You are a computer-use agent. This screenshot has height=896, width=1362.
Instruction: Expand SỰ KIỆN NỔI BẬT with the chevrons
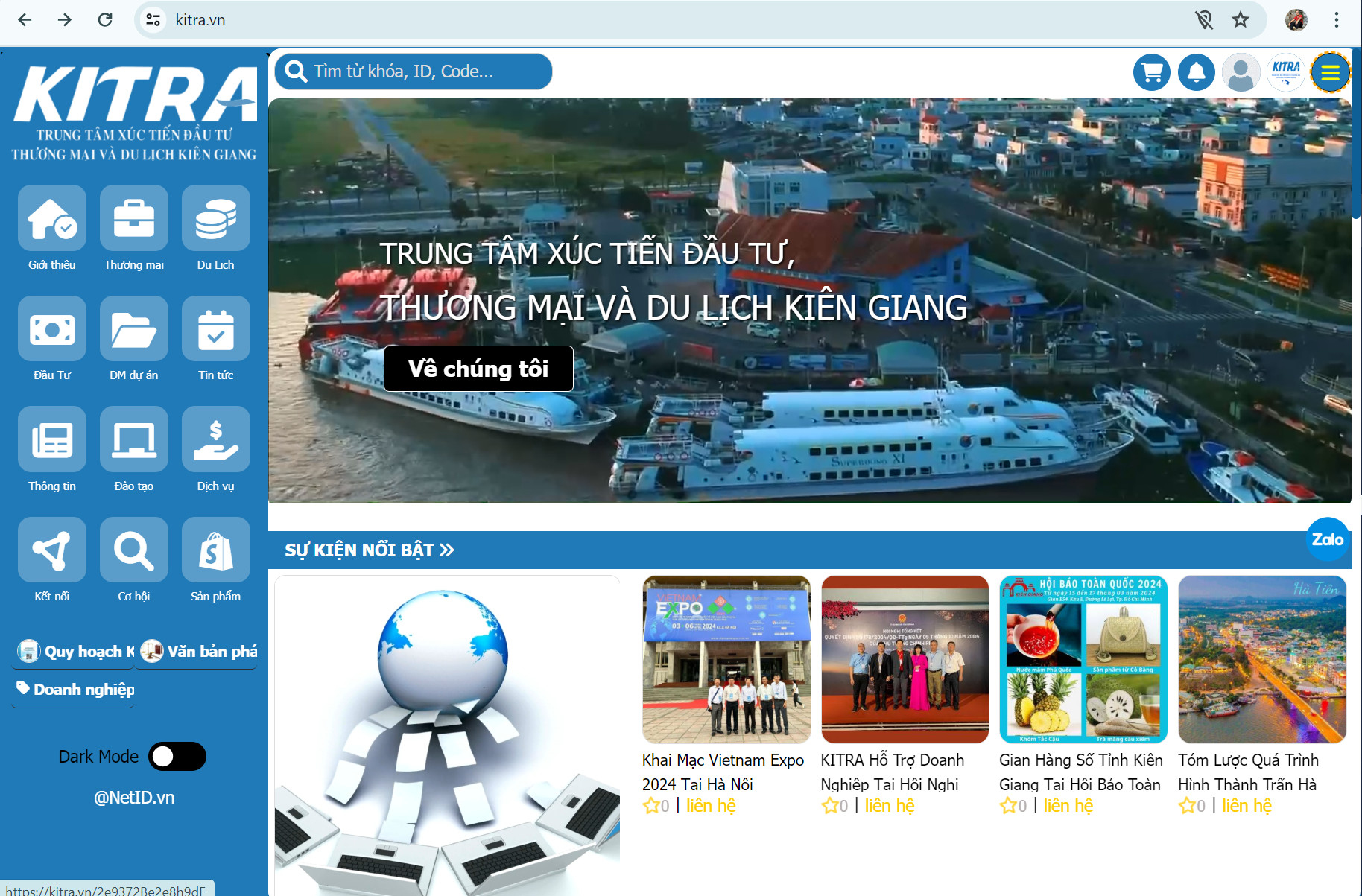coord(446,550)
